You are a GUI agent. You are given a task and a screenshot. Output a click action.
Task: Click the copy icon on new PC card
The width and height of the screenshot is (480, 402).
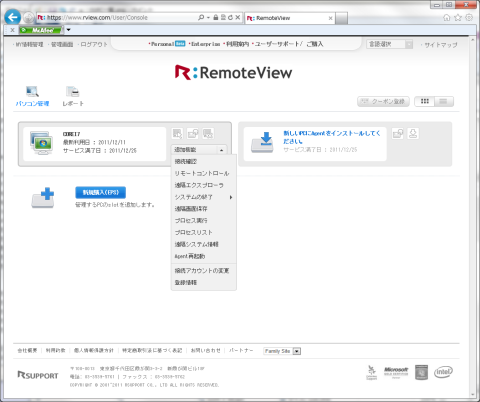(398, 134)
